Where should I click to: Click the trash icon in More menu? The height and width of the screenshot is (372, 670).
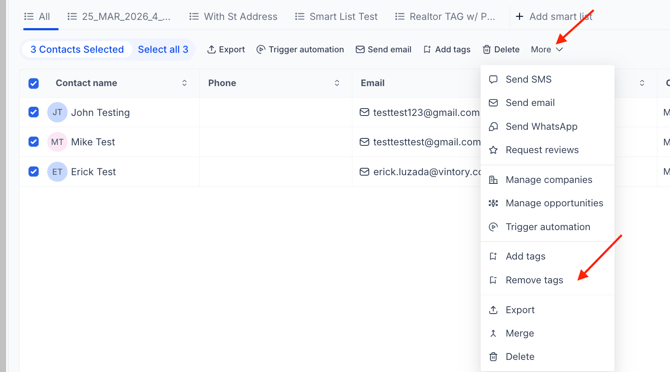(493, 357)
